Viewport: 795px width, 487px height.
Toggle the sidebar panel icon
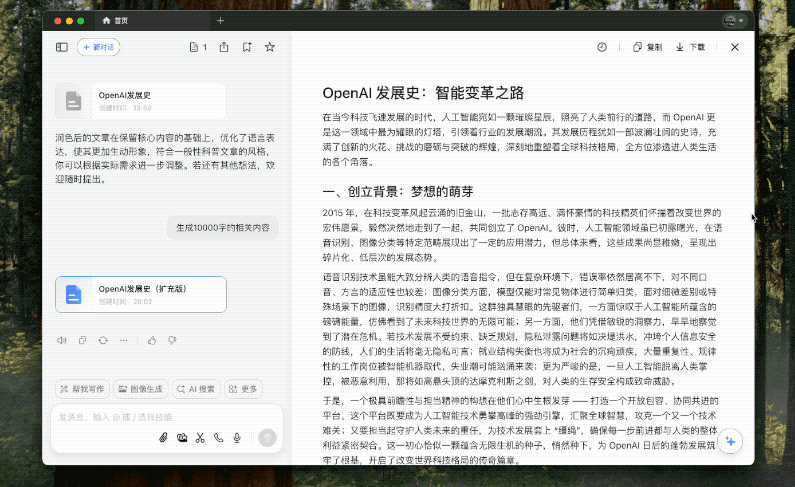click(x=62, y=47)
